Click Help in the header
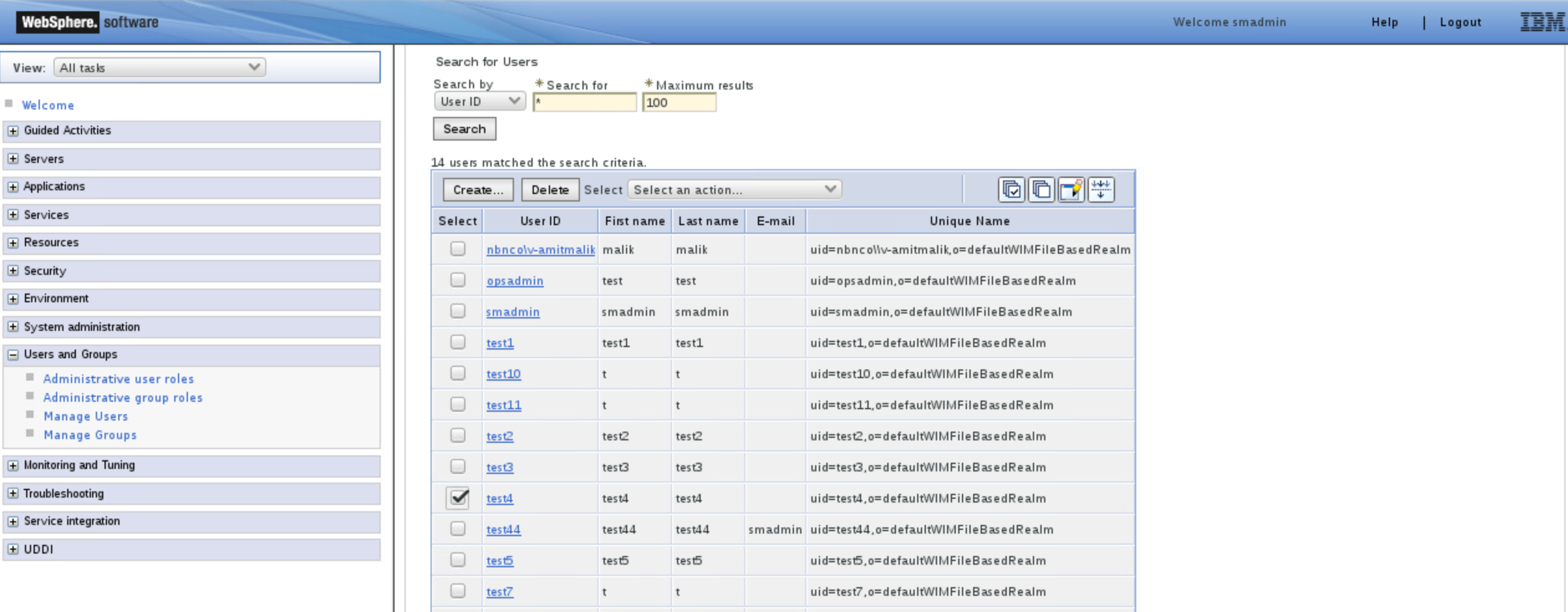Viewport: 1568px width, 612px height. [1384, 22]
